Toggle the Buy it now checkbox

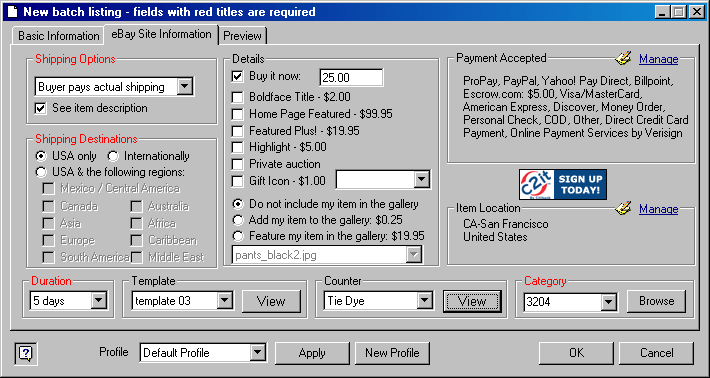coord(237,77)
